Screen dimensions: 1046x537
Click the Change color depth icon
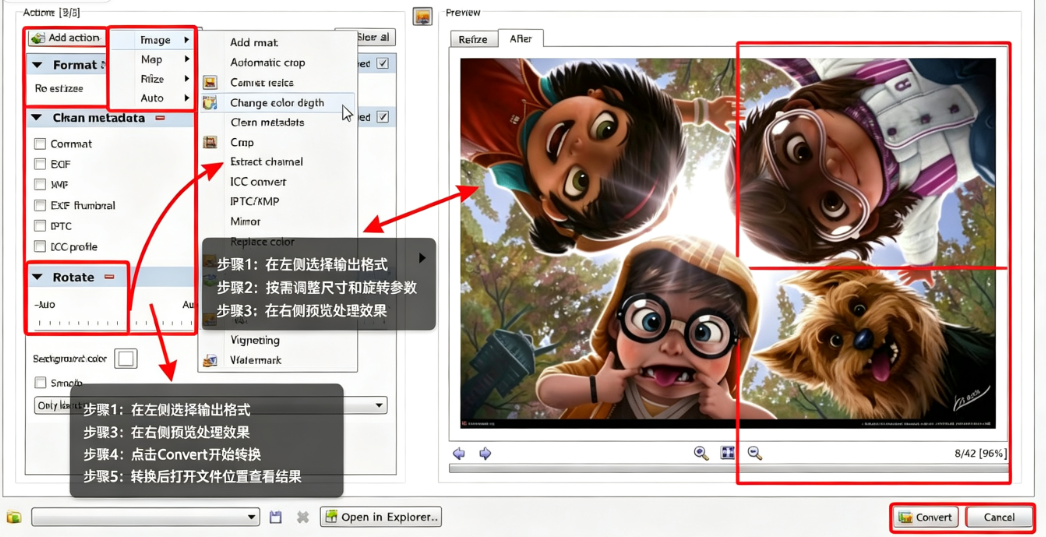(x=210, y=103)
